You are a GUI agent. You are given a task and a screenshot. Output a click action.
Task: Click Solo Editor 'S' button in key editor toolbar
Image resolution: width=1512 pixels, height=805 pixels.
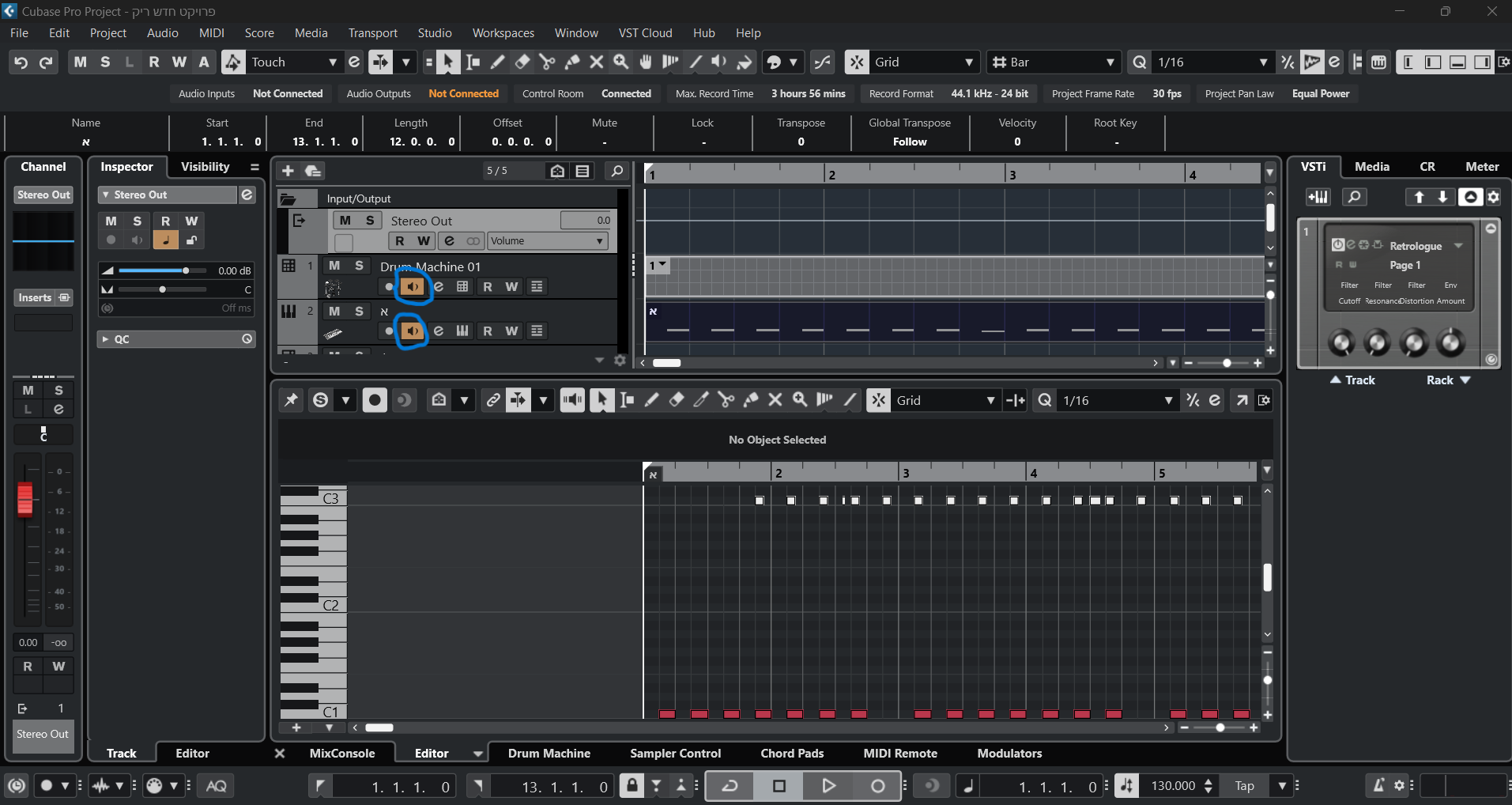(320, 400)
